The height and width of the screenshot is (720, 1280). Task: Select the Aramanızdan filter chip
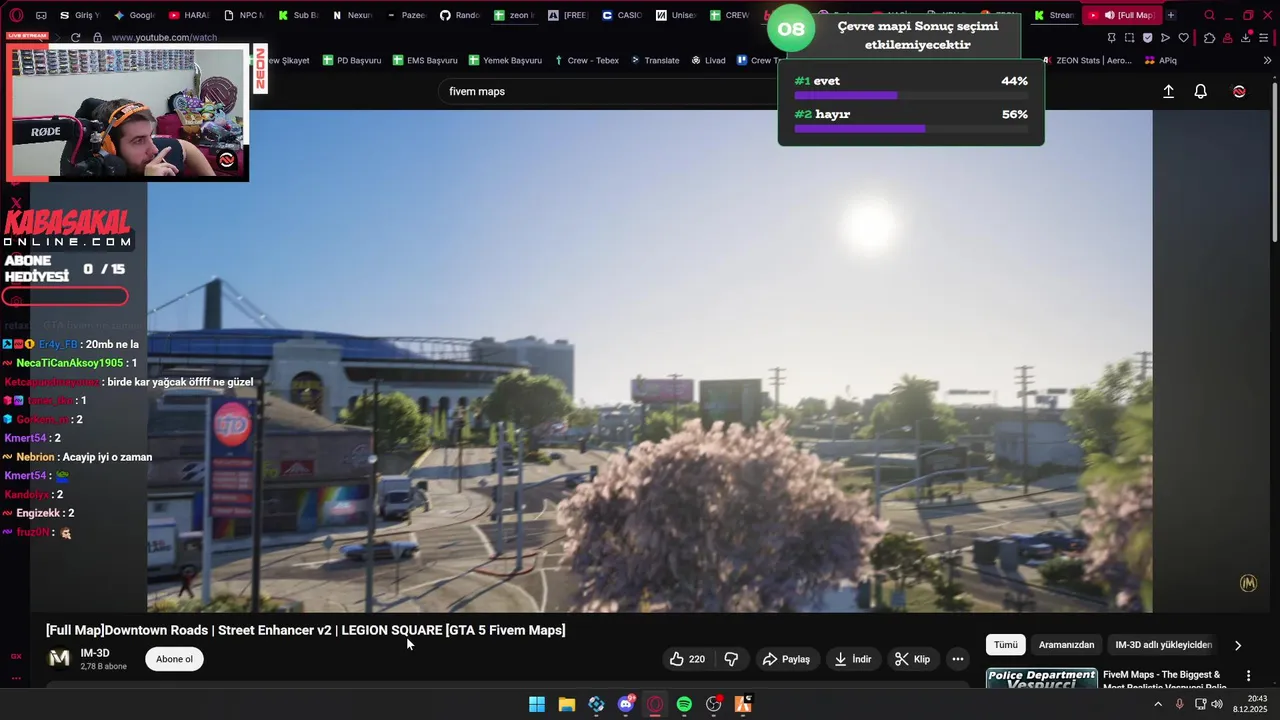(x=1066, y=645)
